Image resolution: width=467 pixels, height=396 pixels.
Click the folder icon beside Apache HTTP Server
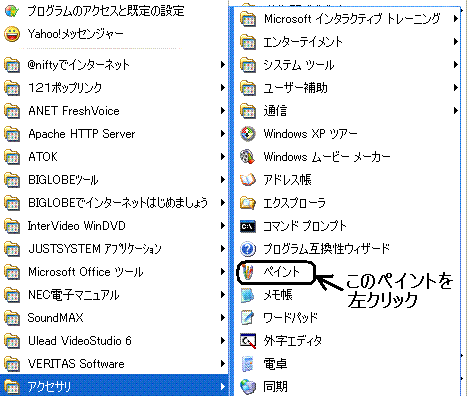pyautogui.click(x=12, y=134)
